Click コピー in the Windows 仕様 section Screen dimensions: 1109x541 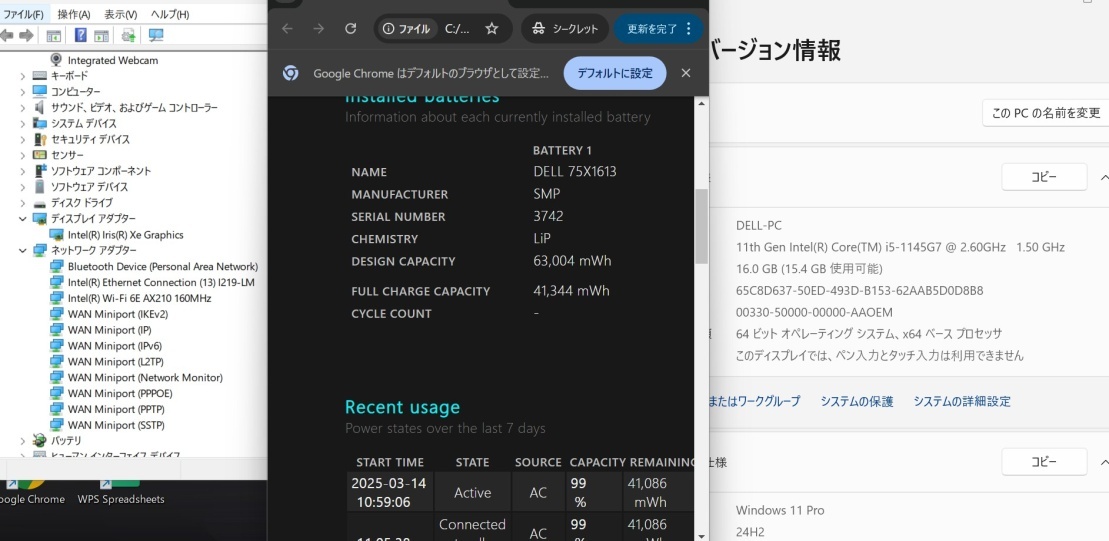1044,462
